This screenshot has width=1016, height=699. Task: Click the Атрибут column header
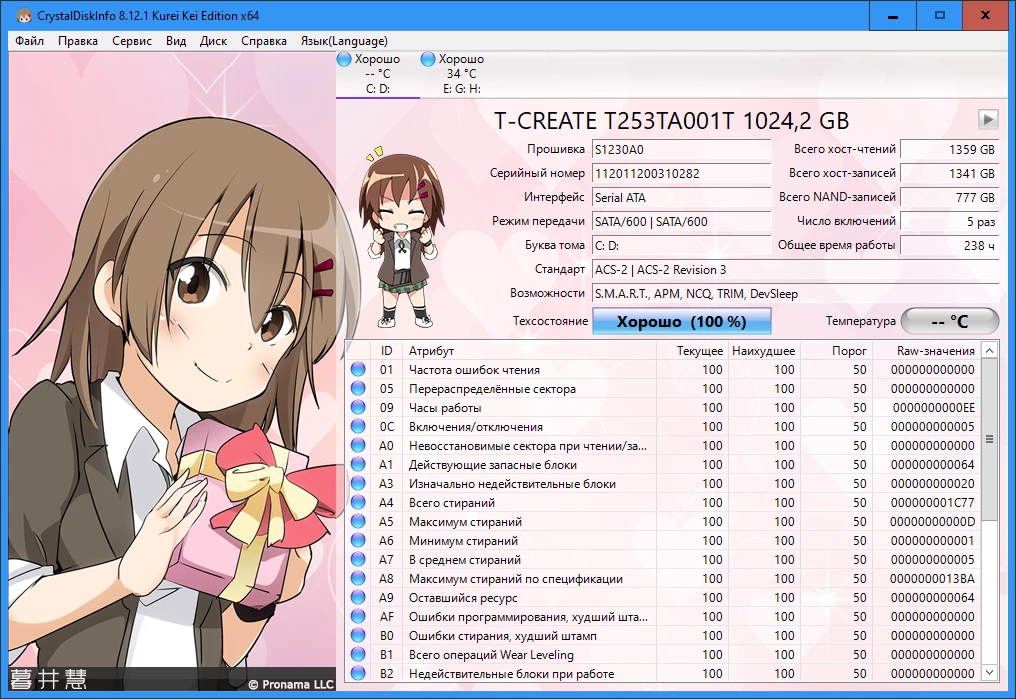(529, 350)
